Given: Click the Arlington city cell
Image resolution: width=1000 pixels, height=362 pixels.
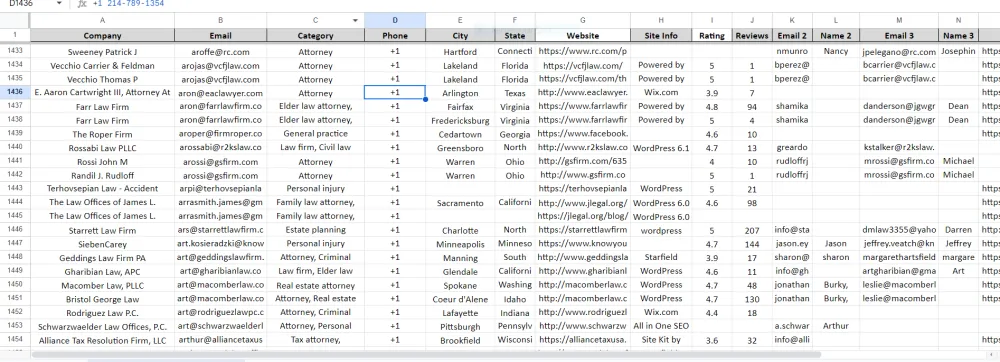Looking at the screenshot, I should (460, 92).
